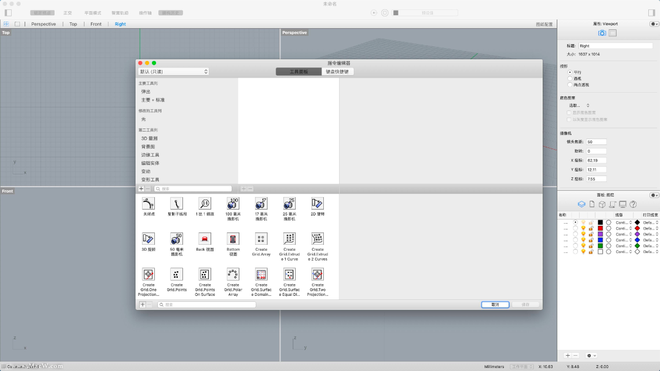The image size is (660, 371).
Task: Select the Create Grid.Points command icon
Action: 176,275
